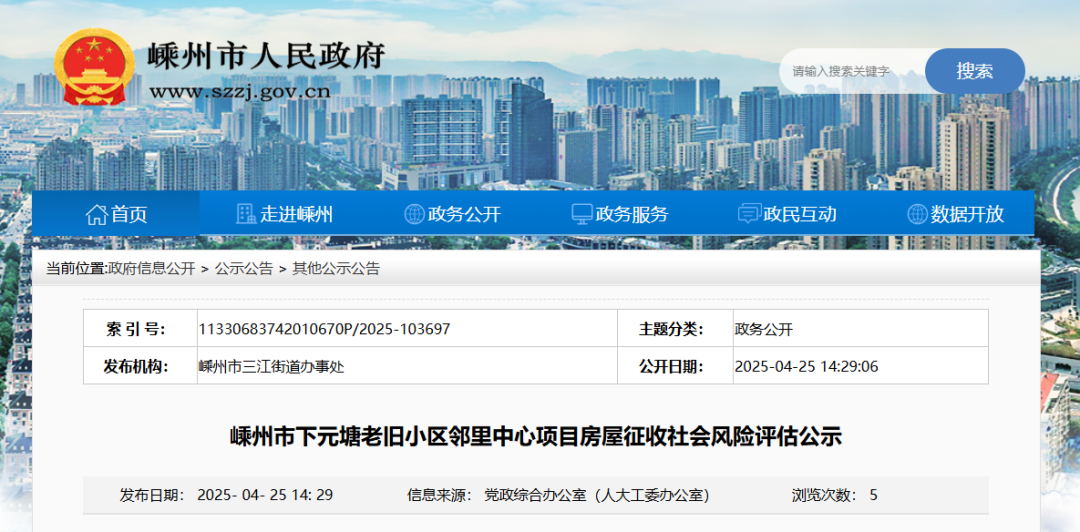Focus the search keyword input field

coord(850,71)
